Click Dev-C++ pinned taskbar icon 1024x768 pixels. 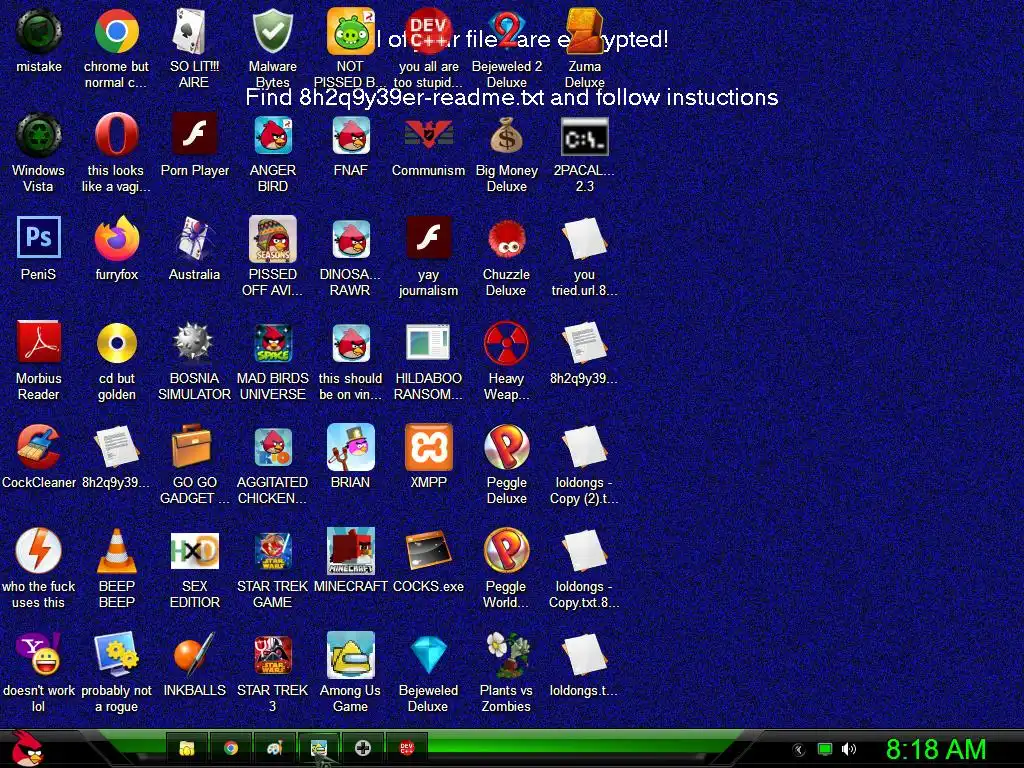406,748
